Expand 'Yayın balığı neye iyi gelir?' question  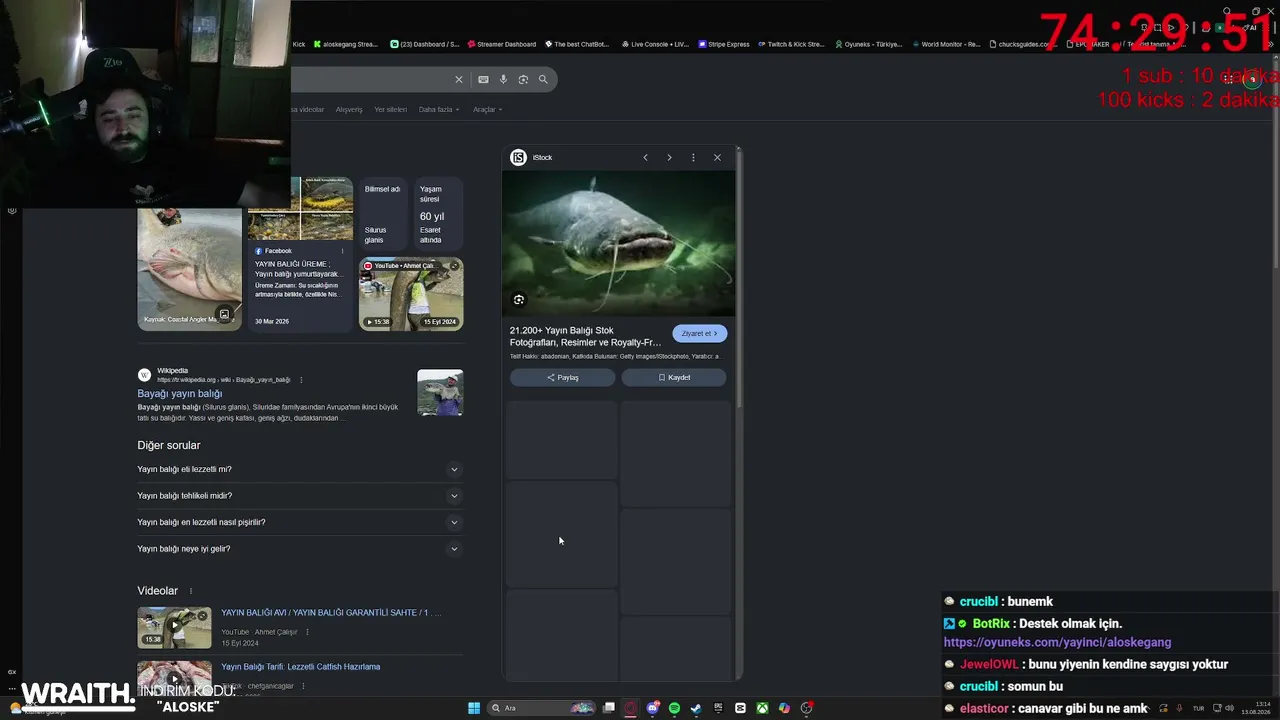click(299, 549)
